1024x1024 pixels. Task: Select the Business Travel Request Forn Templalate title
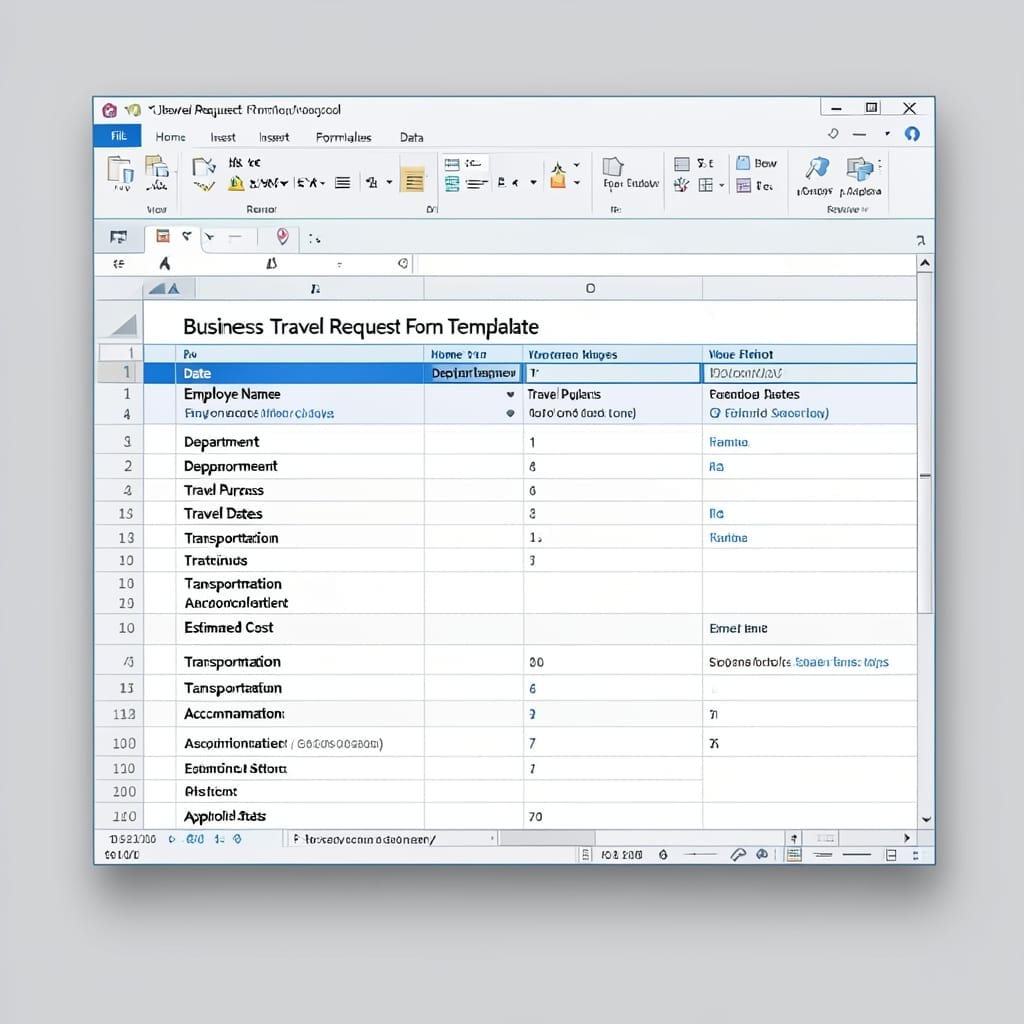(360, 327)
